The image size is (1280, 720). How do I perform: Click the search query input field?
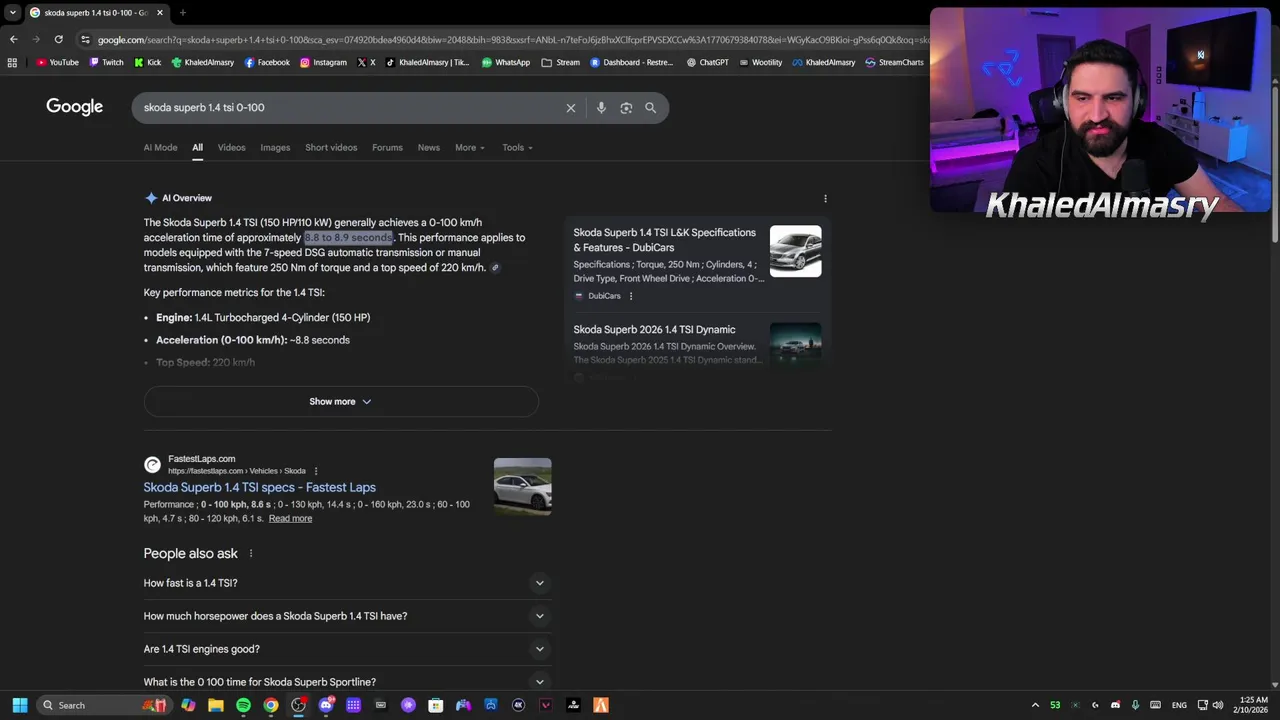[350, 108]
